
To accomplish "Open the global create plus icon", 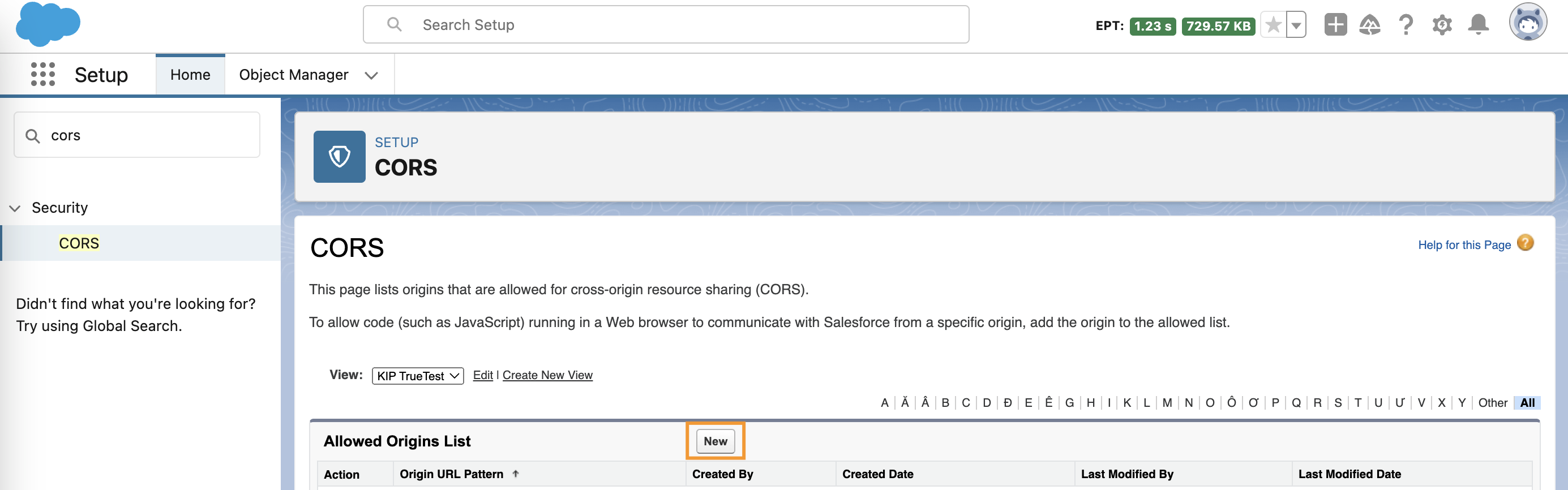I will click(1335, 25).
